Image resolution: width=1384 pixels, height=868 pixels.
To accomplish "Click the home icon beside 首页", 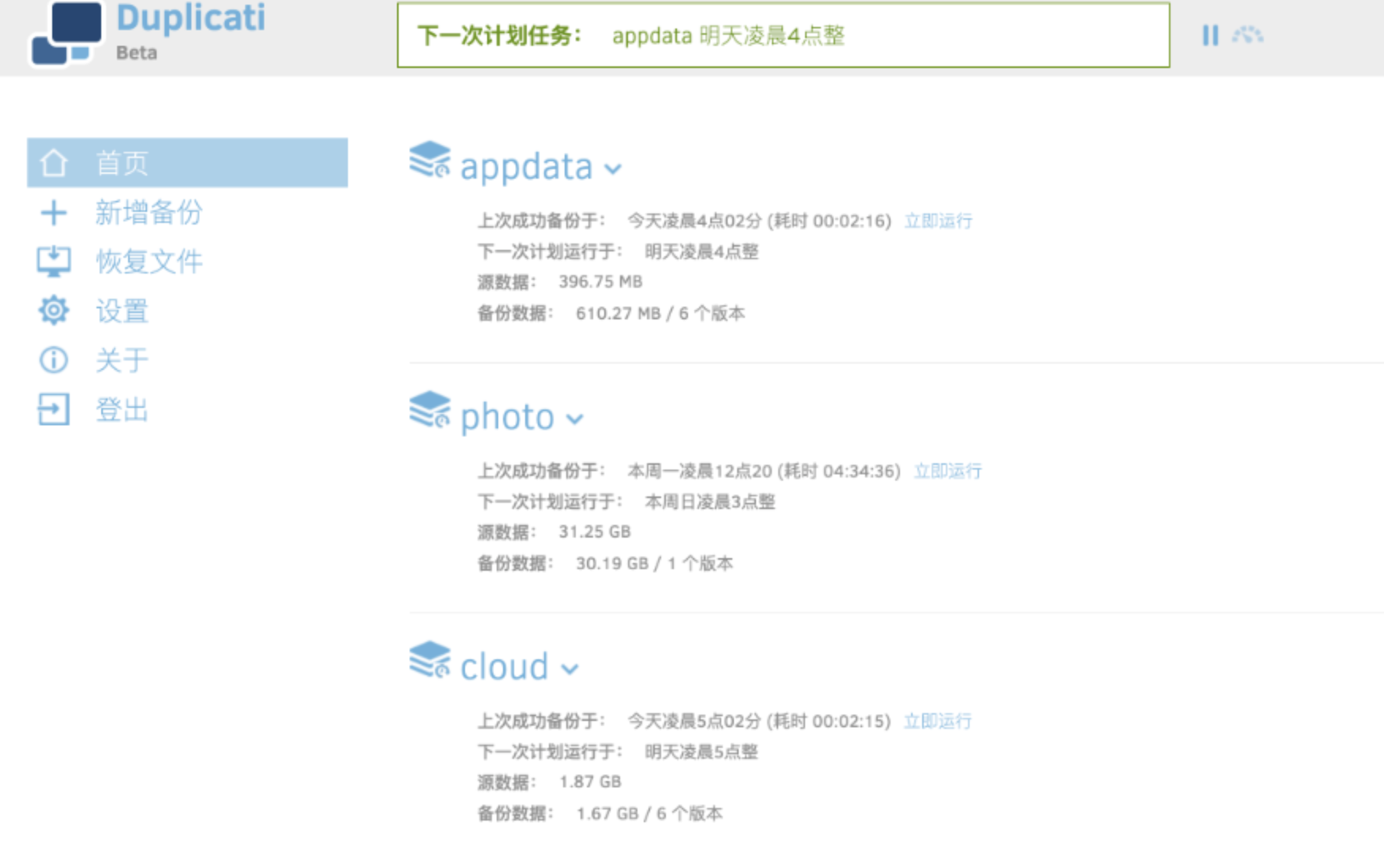I will coord(54,163).
